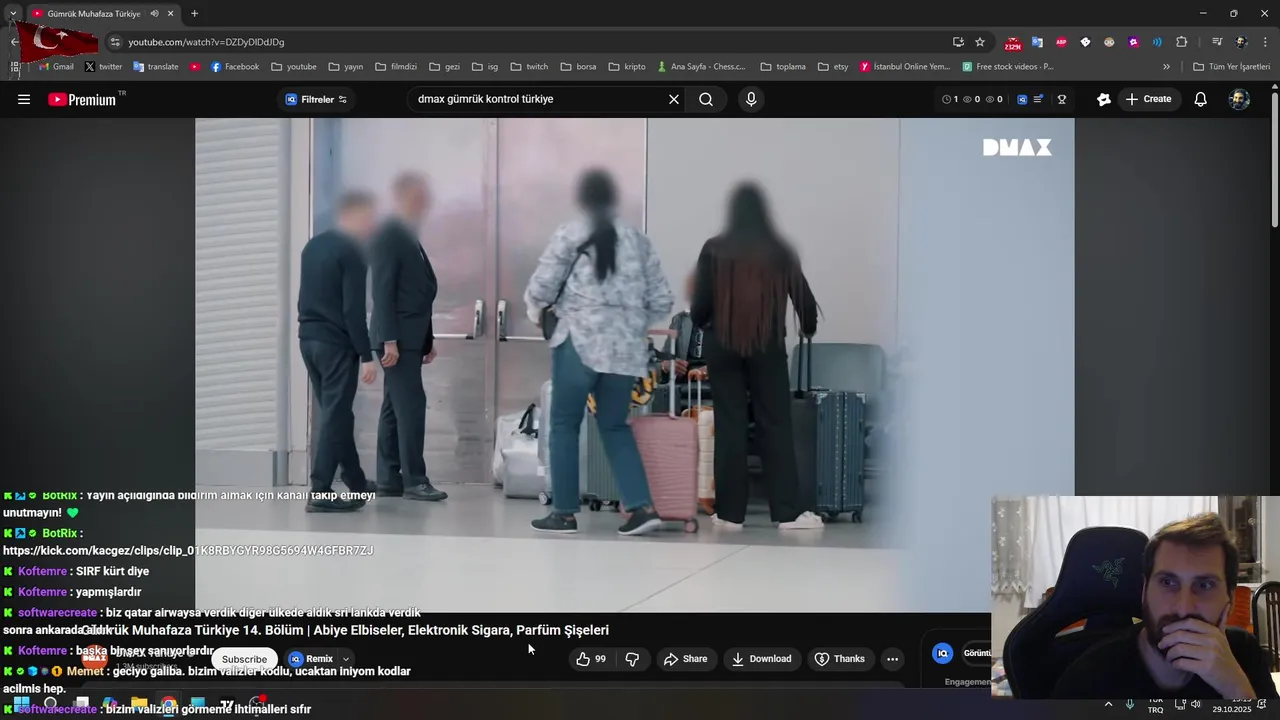Screen dimensions: 1280x720
Task: Click the address bar URL
Action: tap(206, 42)
